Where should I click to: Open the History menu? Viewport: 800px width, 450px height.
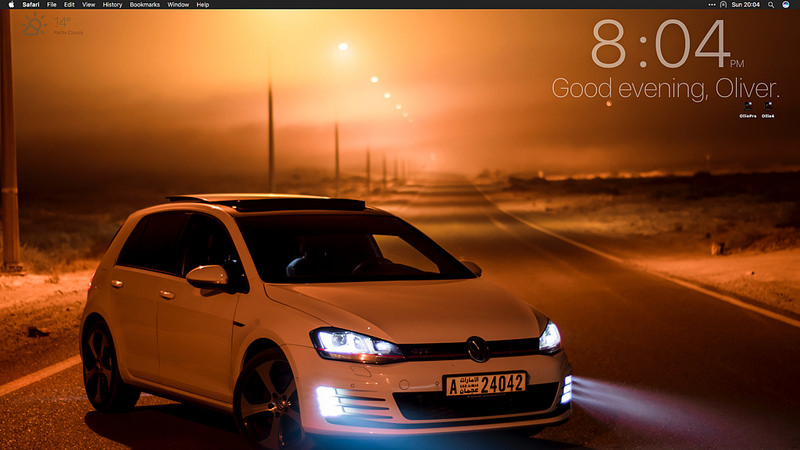(x=112, y=5)
